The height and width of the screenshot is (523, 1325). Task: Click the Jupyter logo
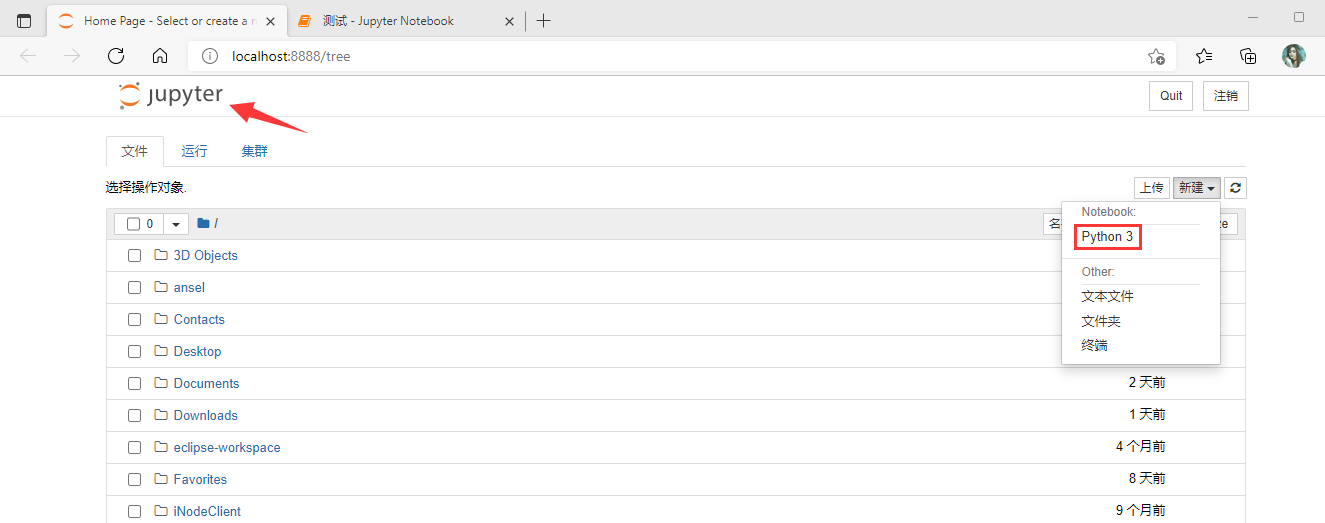point(171,96)
